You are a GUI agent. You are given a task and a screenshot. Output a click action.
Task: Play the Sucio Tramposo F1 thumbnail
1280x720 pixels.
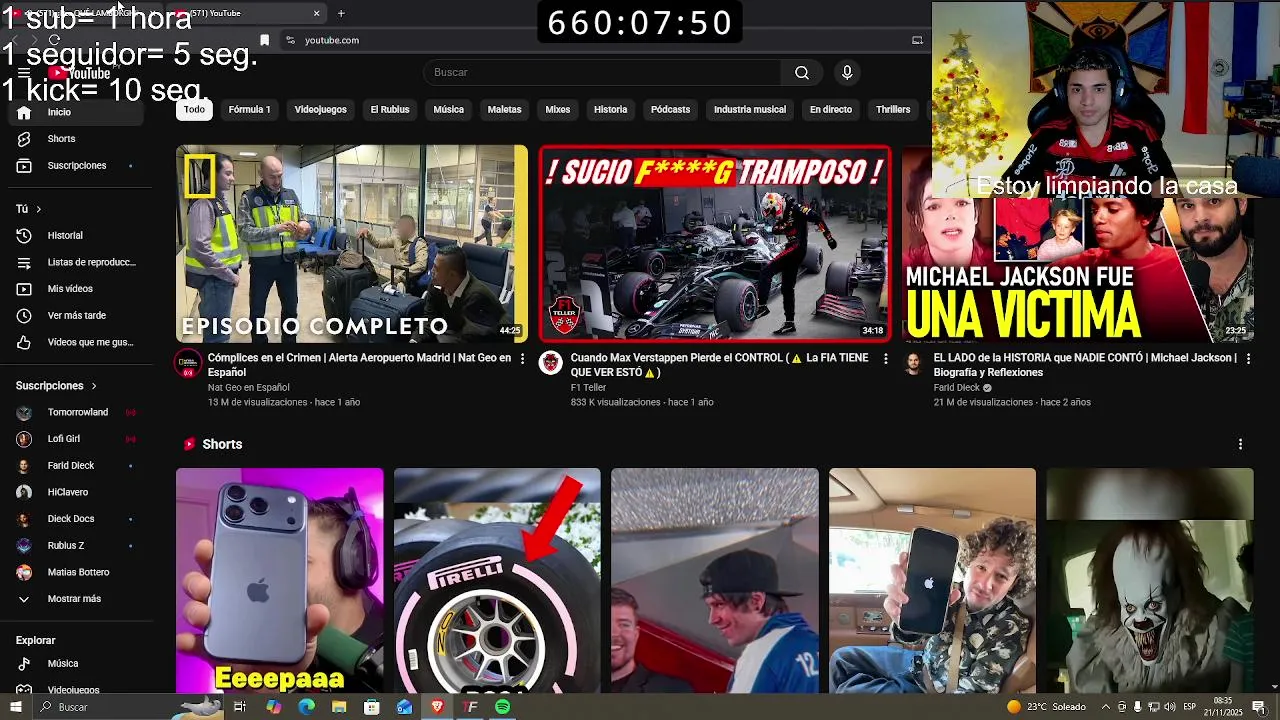point(715,244)
